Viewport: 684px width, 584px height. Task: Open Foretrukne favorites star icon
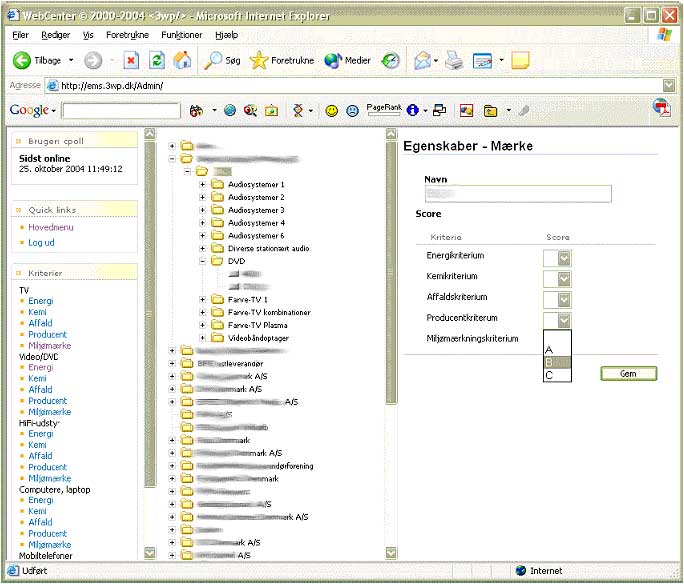[259, 60]
